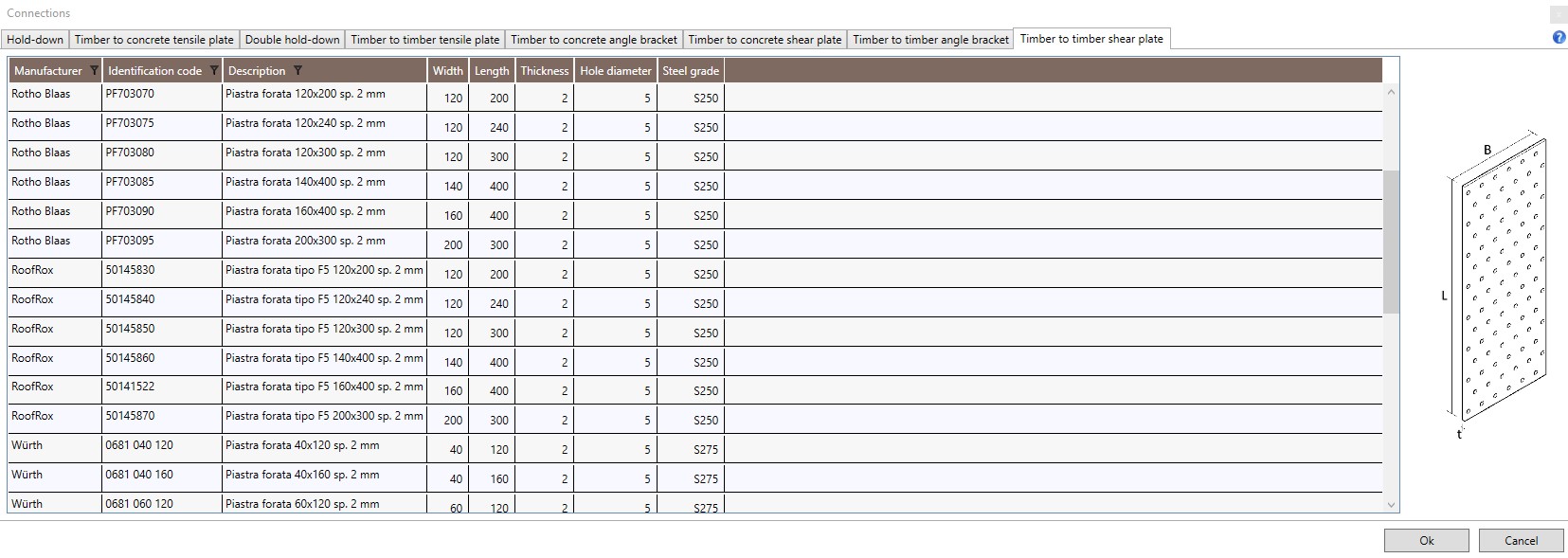1568x558 pixels.
Task: Open the Timber to concrete shear plate tab
Action: click(765, 40)
